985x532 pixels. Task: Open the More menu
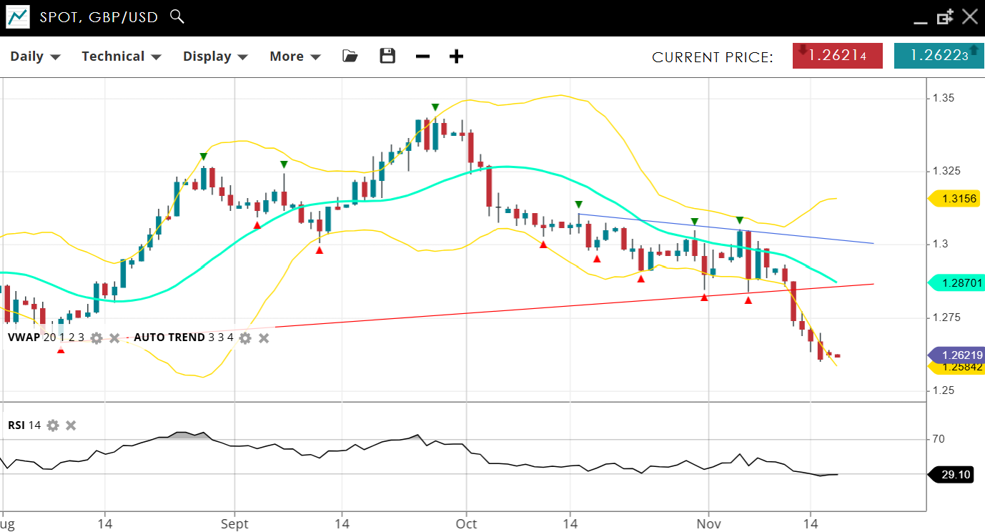pos(295,56)
